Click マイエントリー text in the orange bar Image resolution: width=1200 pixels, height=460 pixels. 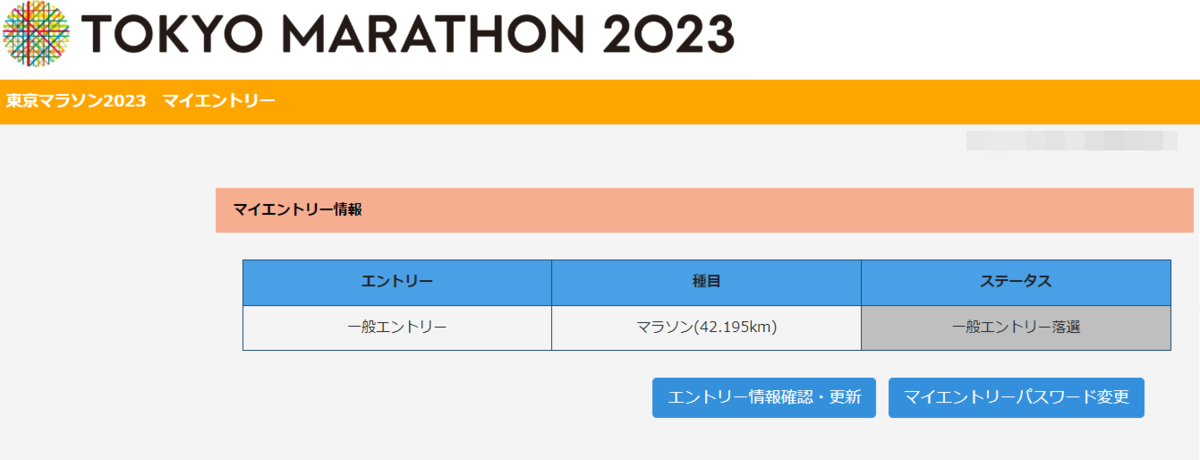[x=219, y=101]
